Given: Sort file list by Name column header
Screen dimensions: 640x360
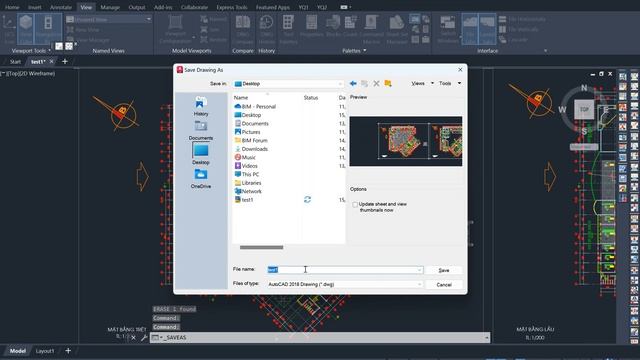Looking at the screenshot, I should (241, 98).
